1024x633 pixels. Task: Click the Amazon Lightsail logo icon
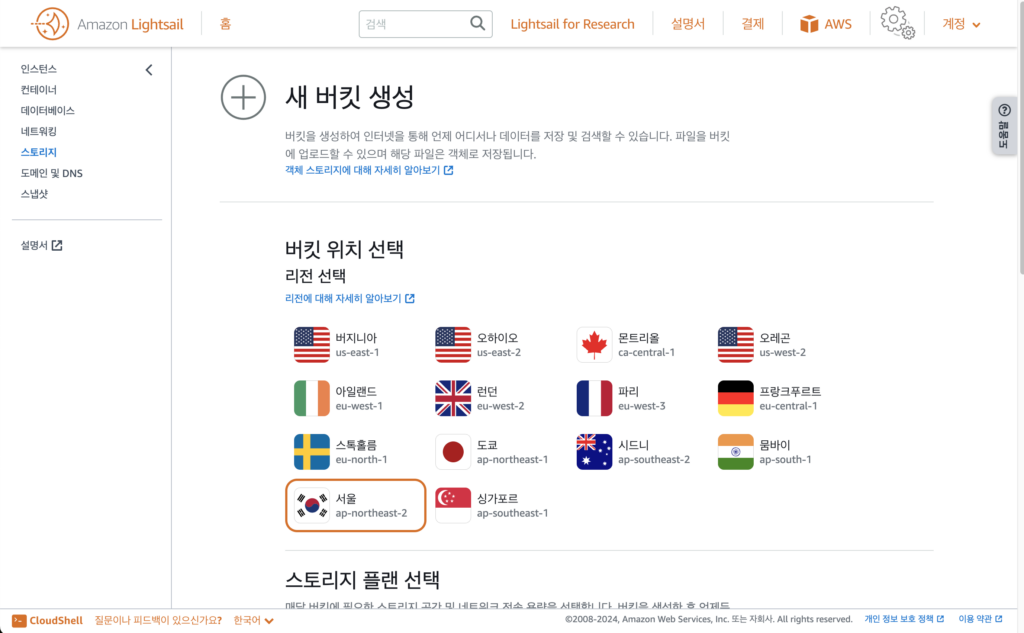click(50, 24)
